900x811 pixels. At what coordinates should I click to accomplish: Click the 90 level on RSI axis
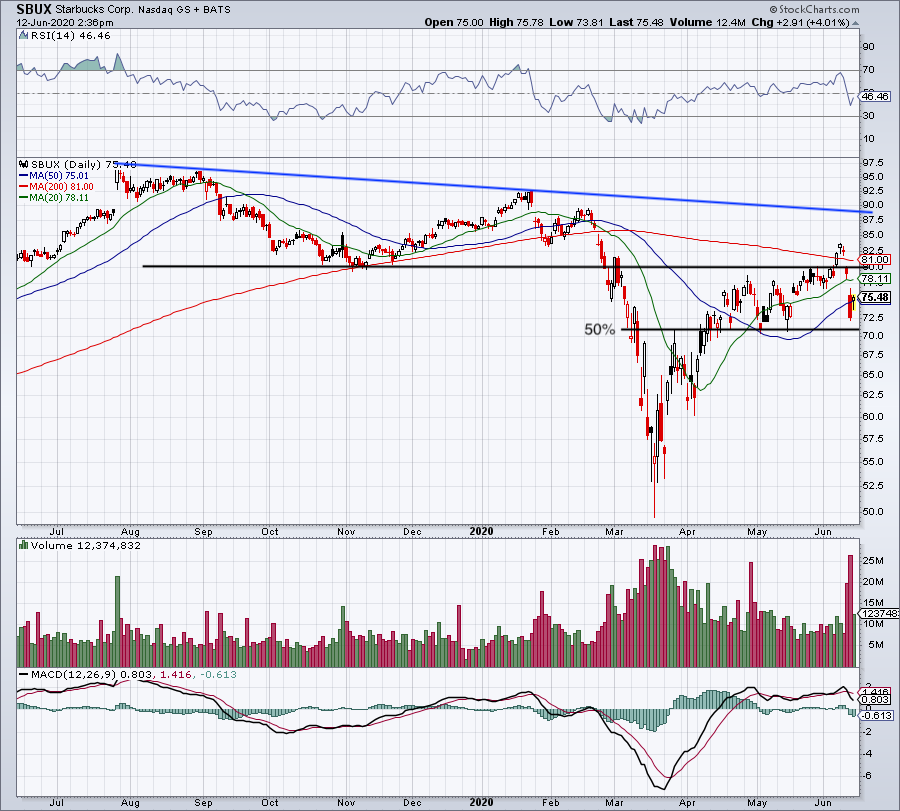click(x=868, y=46)
